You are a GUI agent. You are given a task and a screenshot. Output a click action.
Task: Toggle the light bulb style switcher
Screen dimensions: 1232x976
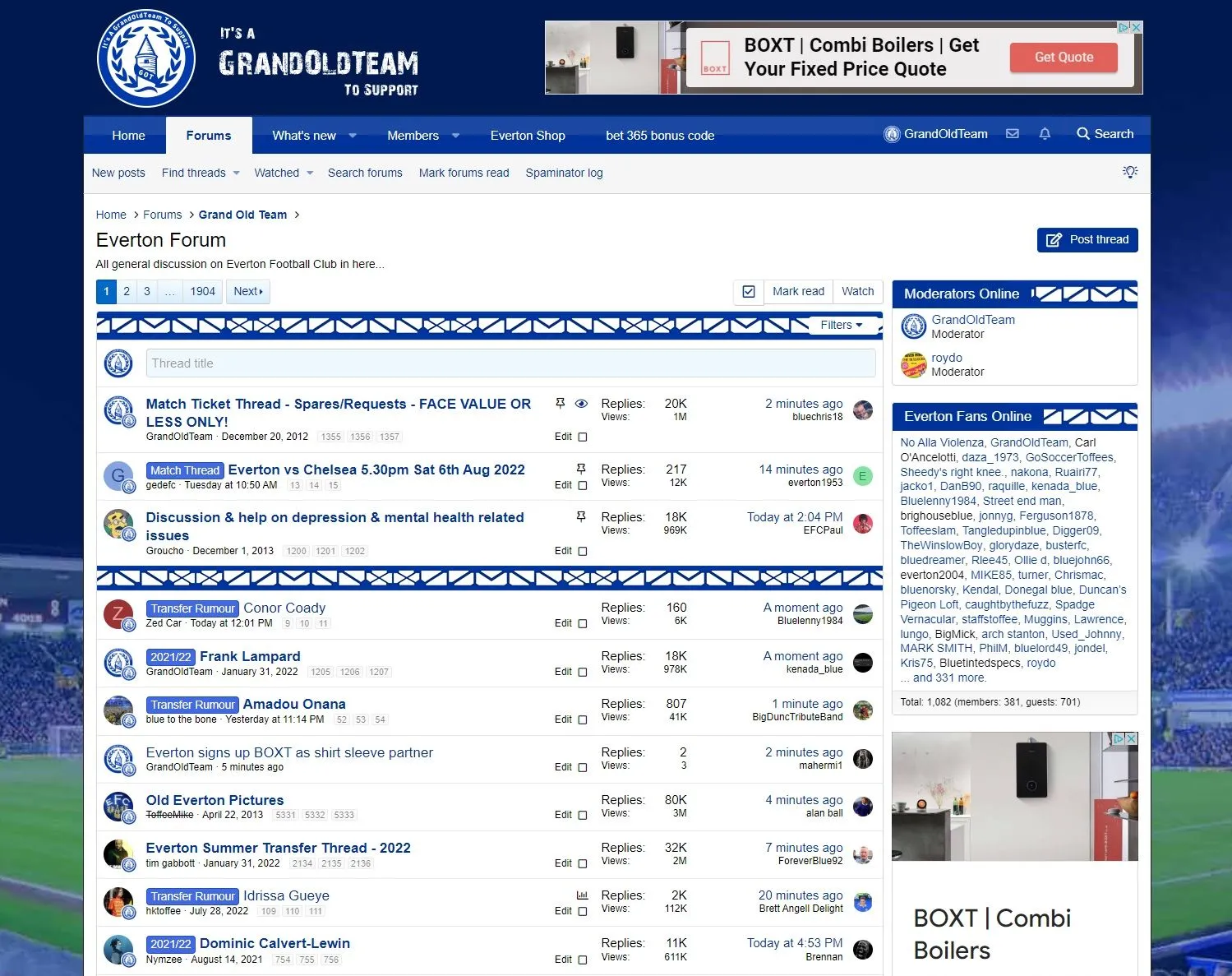click(1130, 172)
